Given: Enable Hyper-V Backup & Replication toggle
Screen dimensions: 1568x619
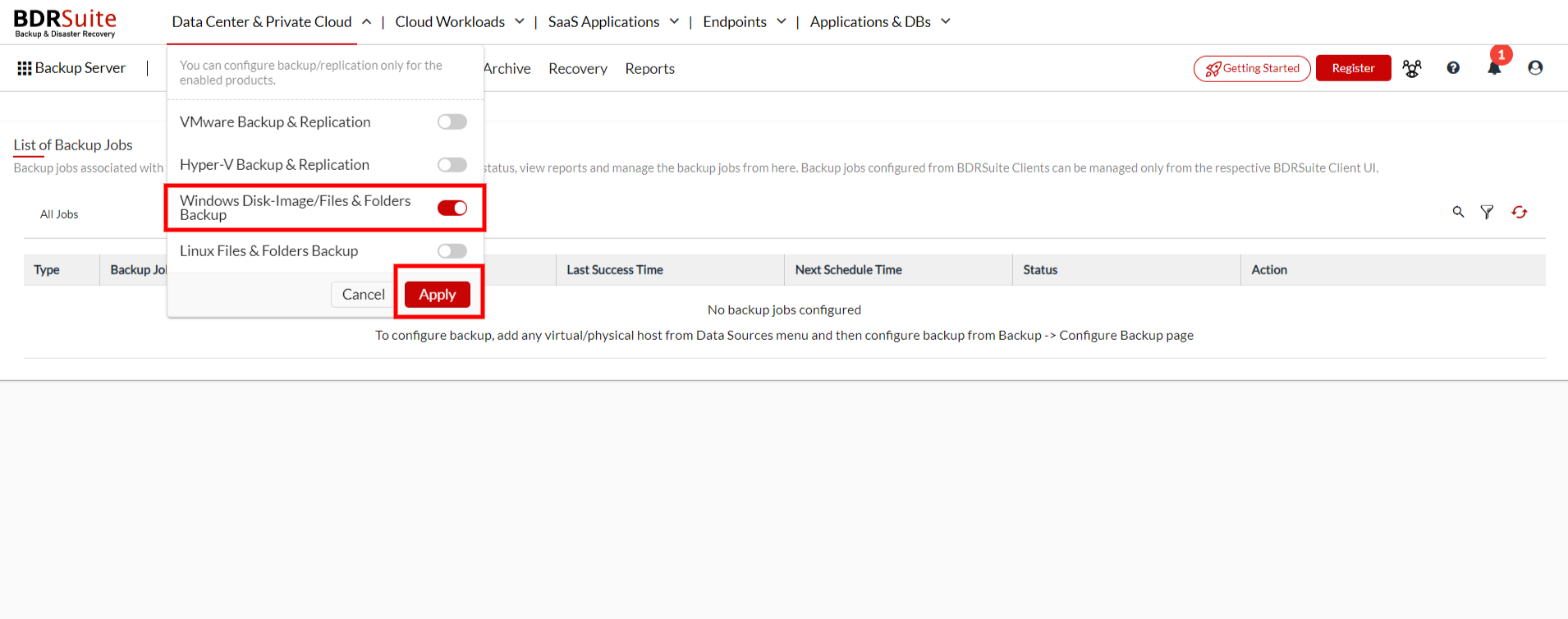Looking at the screenshot, I should 452,165.
